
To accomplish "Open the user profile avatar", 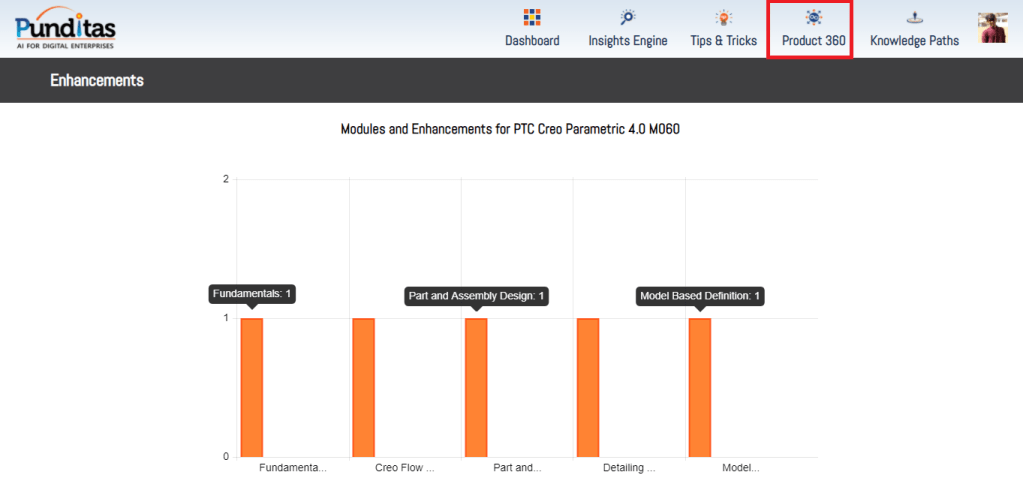I will click(992, 28).
